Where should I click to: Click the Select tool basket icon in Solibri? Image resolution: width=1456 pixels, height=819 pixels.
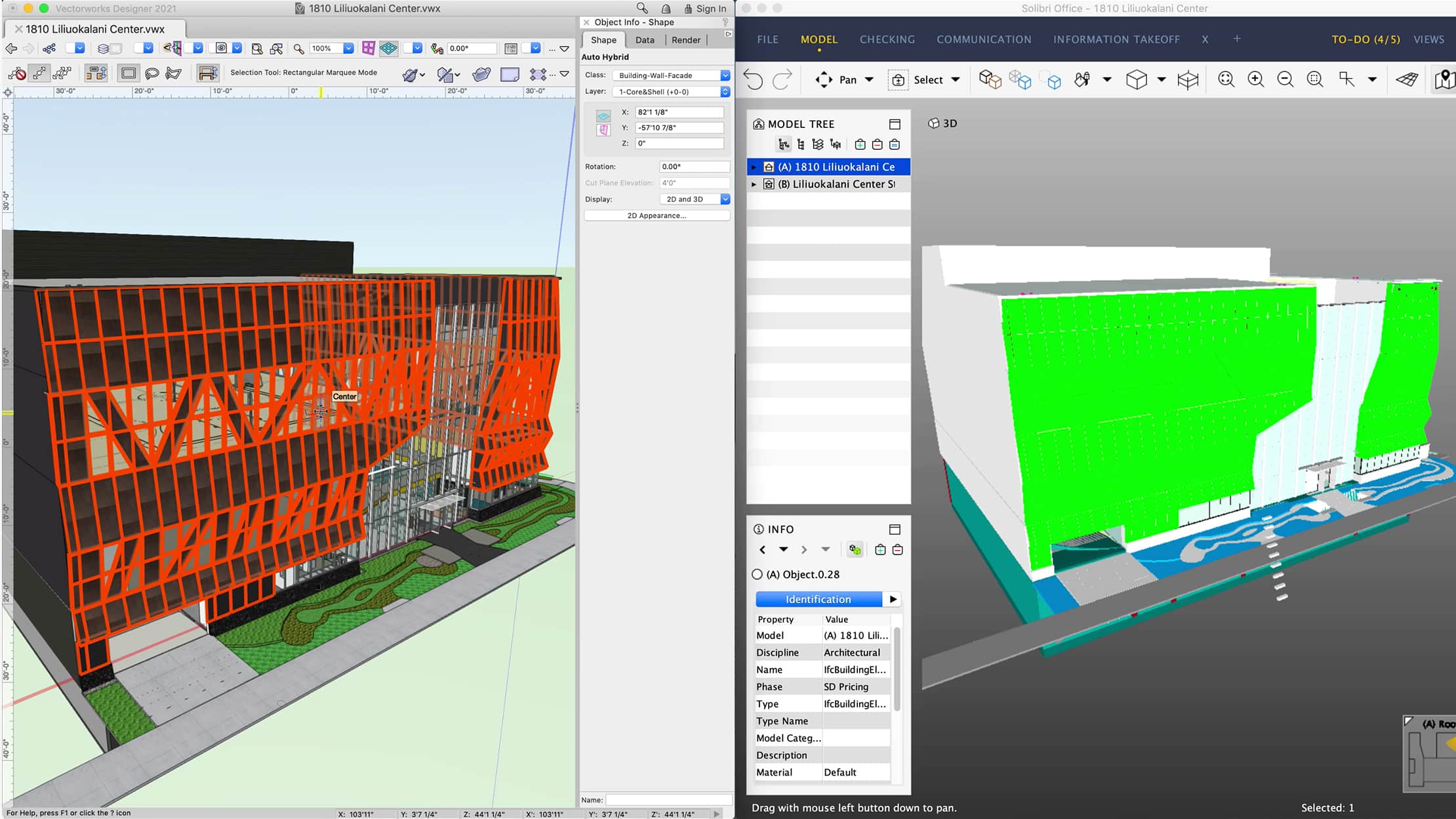898,79
